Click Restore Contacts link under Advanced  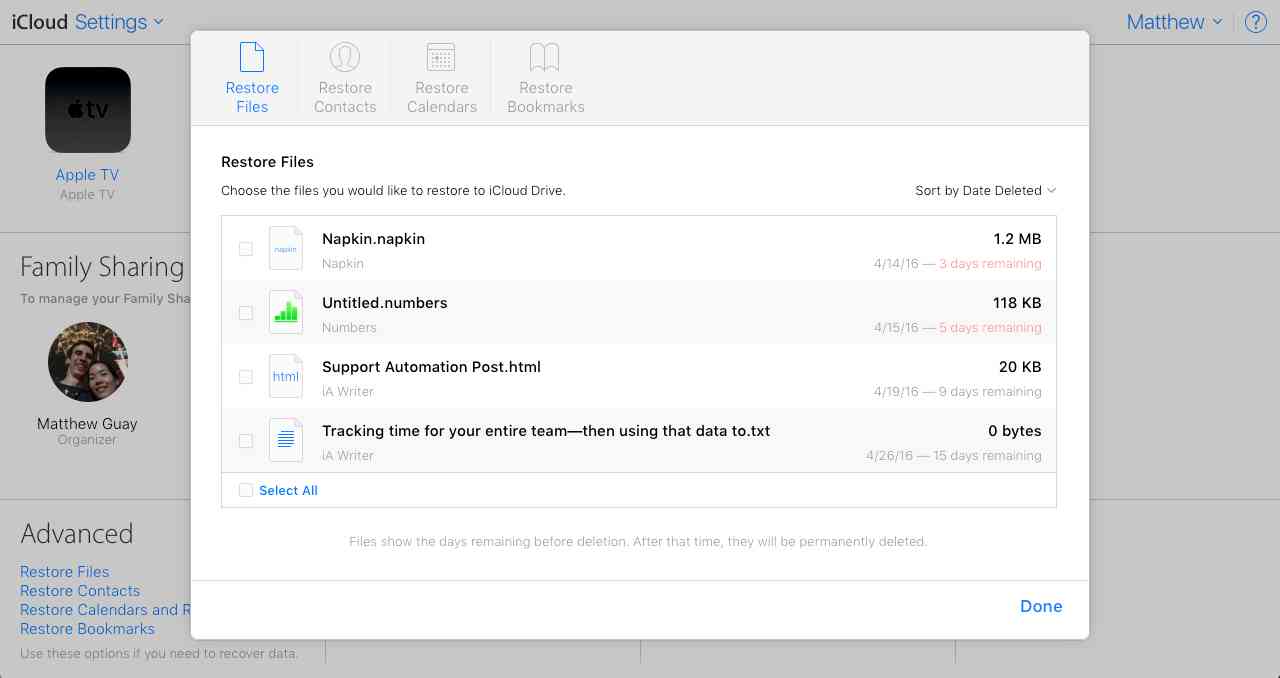coord(80,591)
